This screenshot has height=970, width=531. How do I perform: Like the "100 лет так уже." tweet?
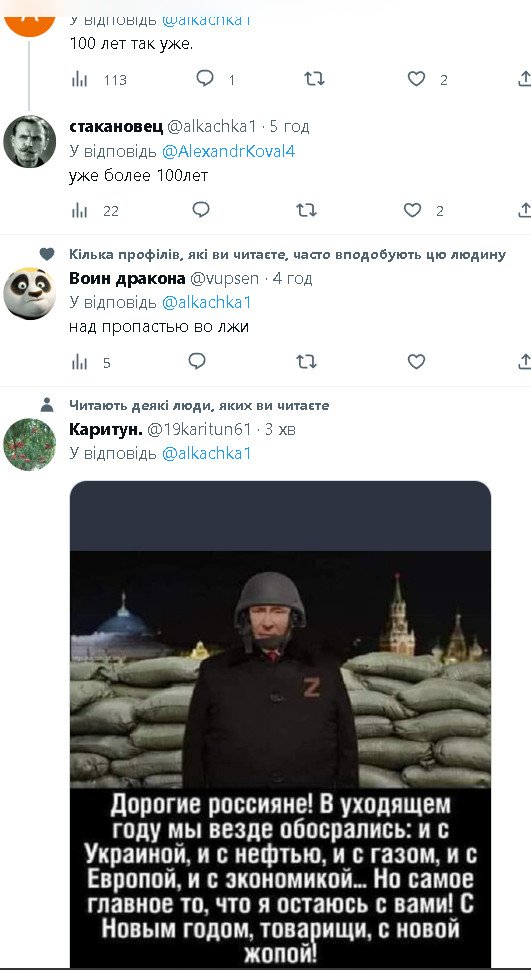click(x=417, y=79)
